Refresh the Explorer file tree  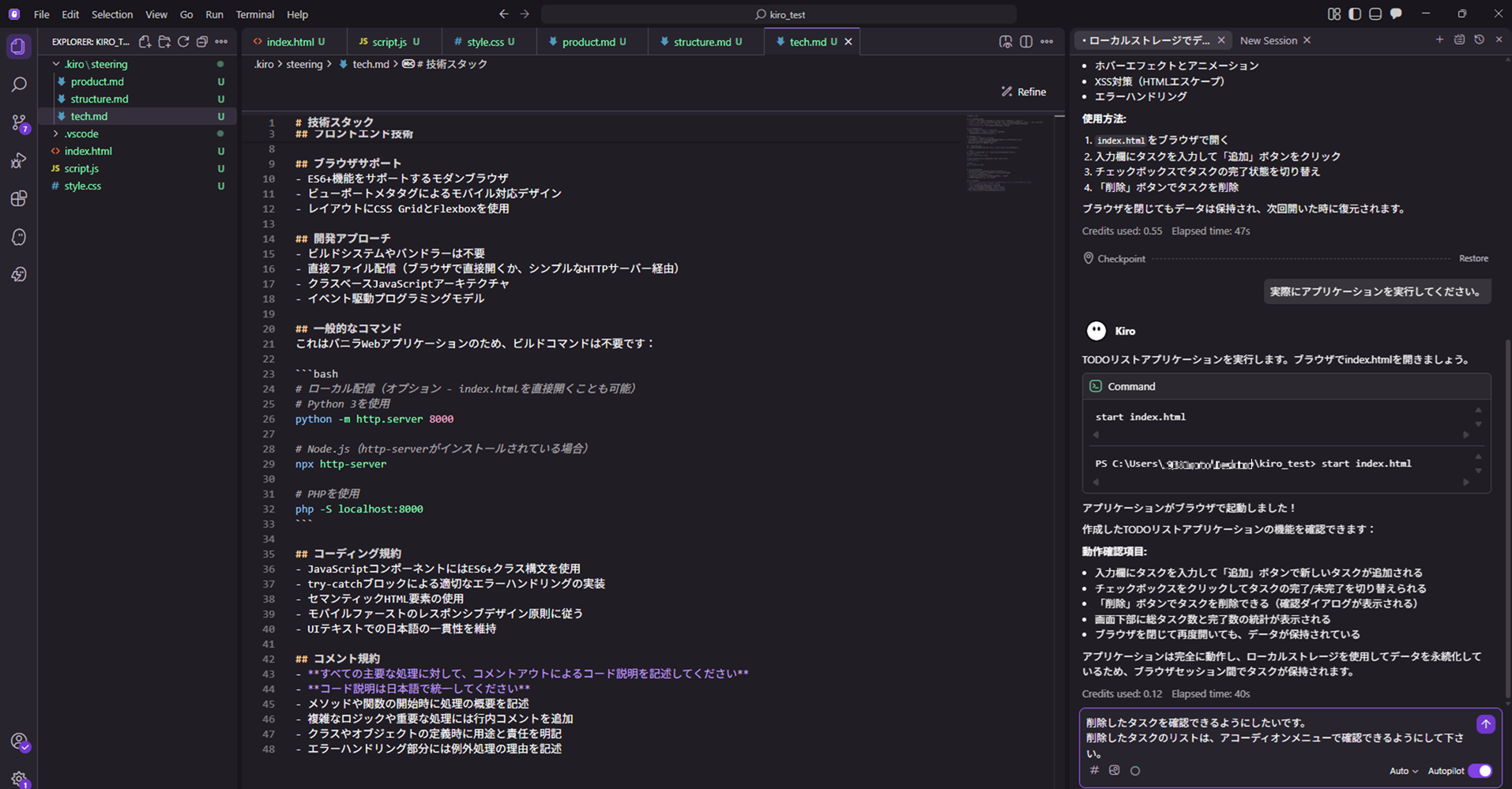coord(182,41)
